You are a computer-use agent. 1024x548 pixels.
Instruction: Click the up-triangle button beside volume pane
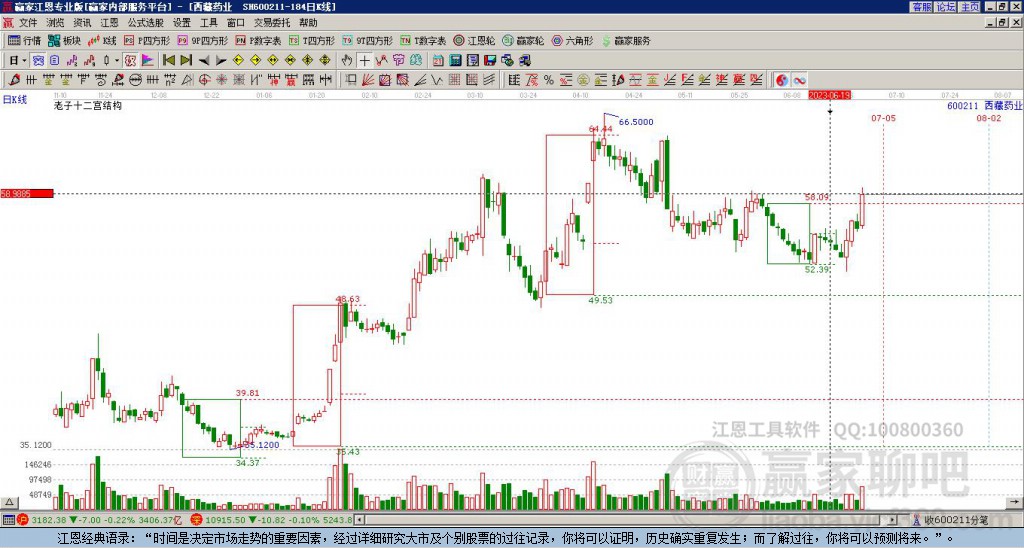(x=9, y=502)
